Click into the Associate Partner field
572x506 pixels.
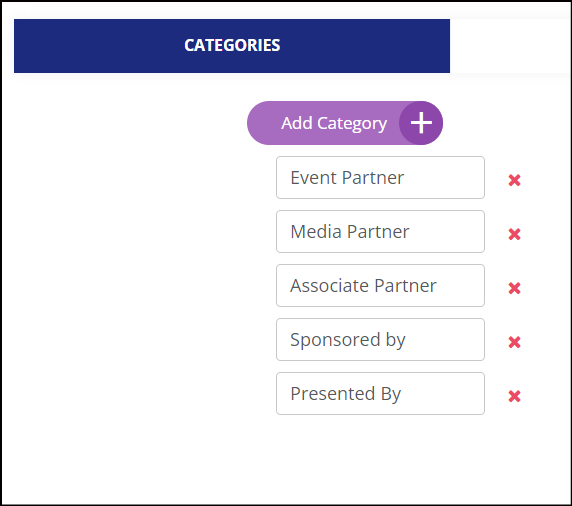coord(380,286)
